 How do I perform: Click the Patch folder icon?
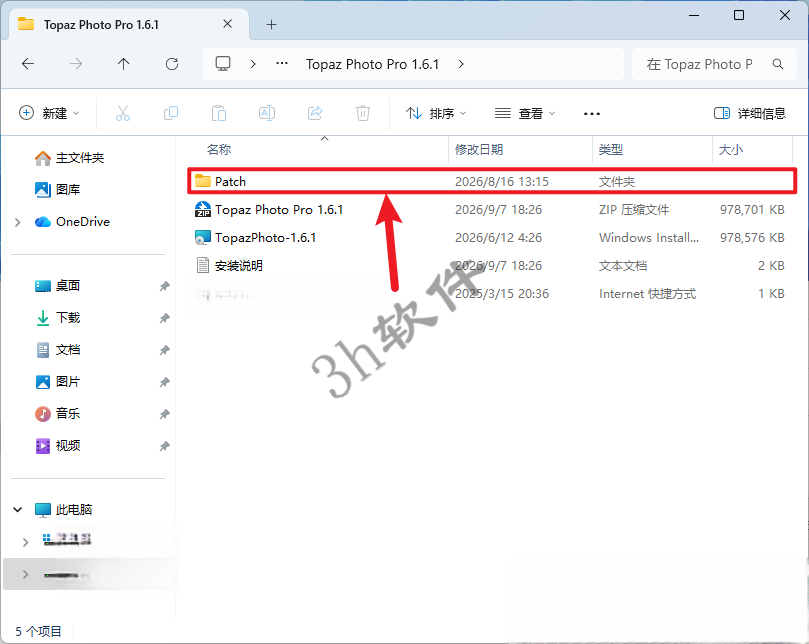pyautogui.click(x=203, y=181)
